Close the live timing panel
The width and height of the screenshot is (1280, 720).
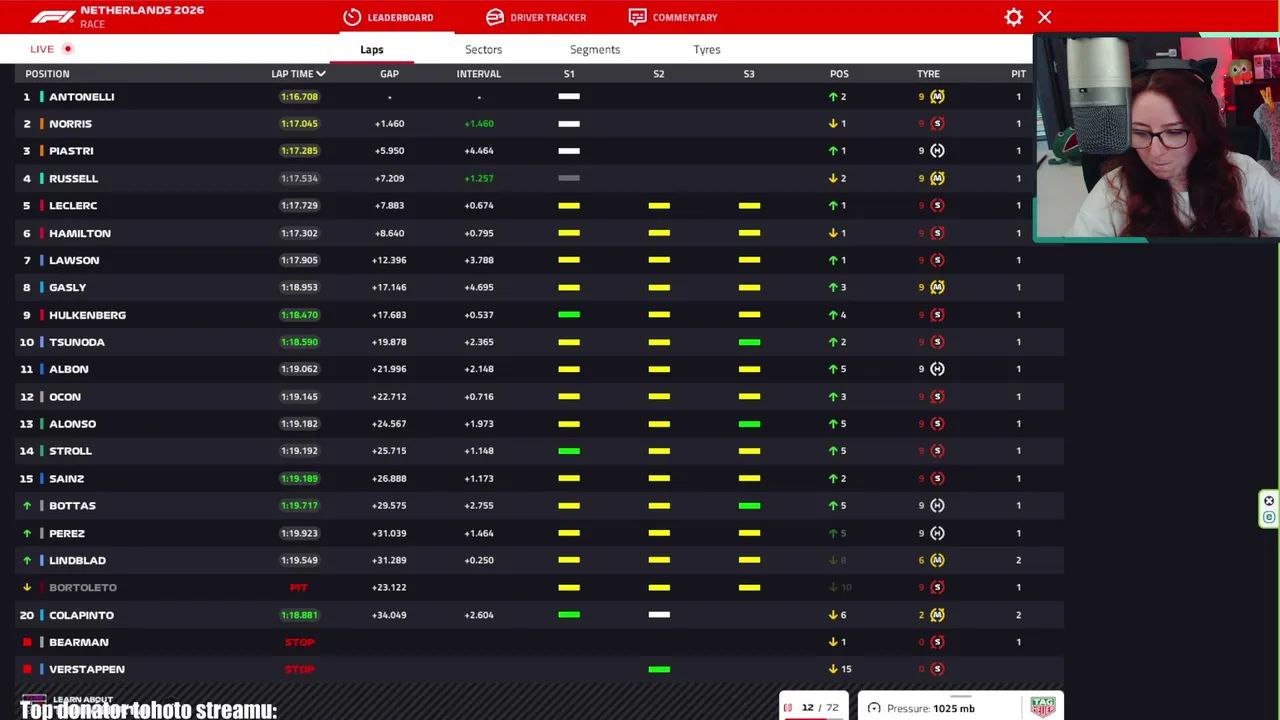(1045, 17)
